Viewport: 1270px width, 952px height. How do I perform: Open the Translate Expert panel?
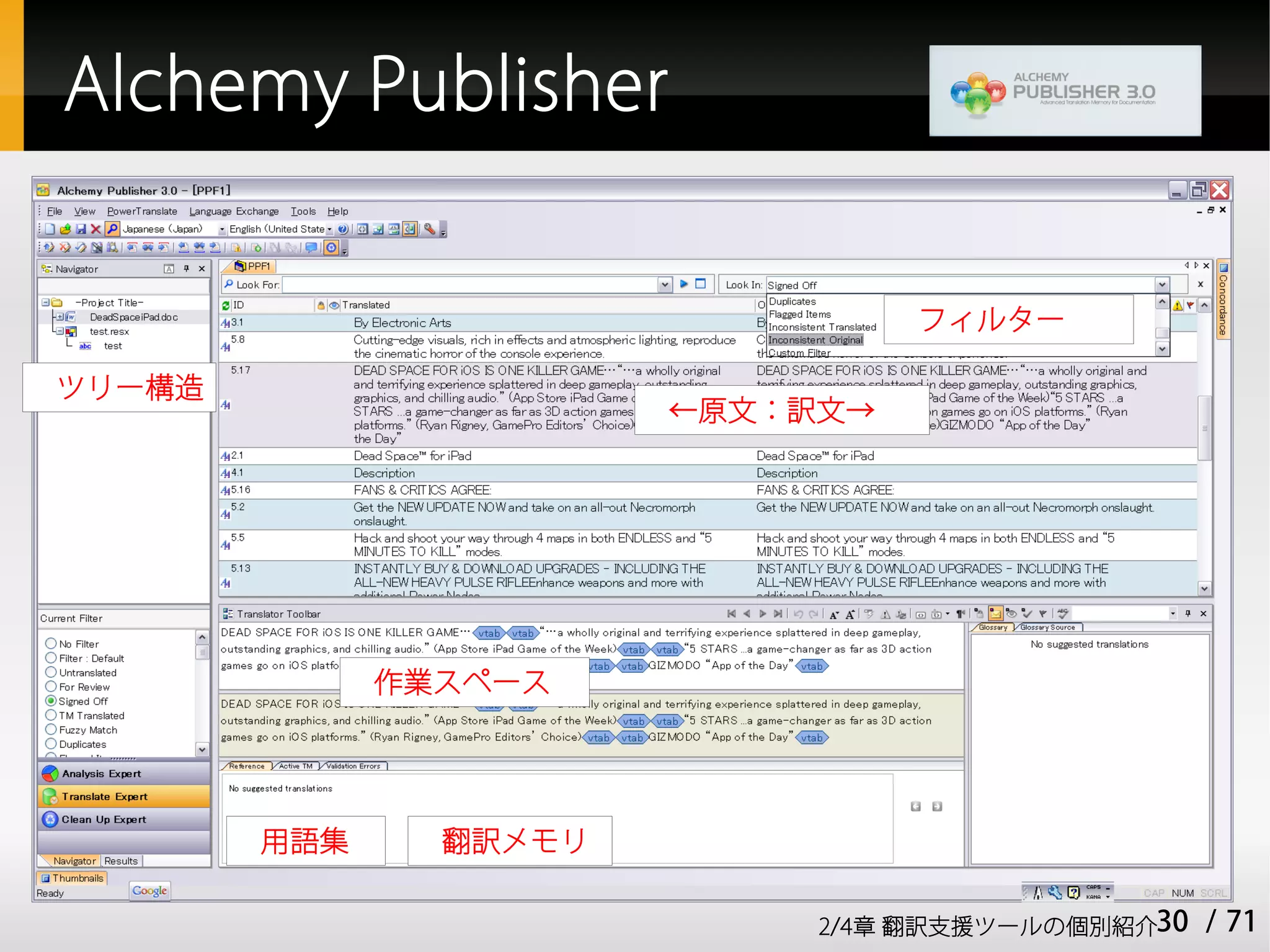click(x=124, y=796)
